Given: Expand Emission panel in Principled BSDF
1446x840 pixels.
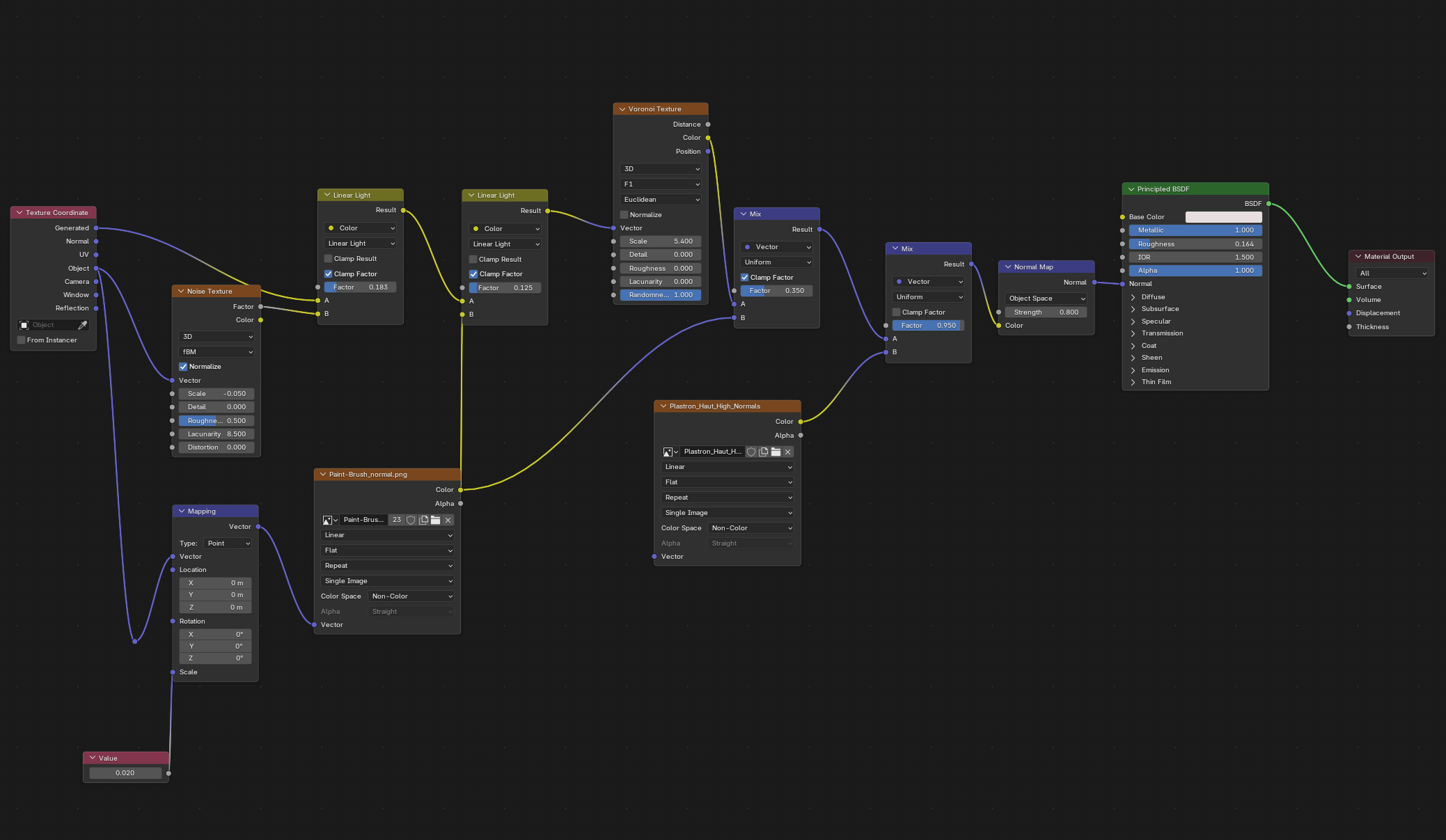Looking at the screenshot, I should pyautogui.click(x=1133, y=370).
